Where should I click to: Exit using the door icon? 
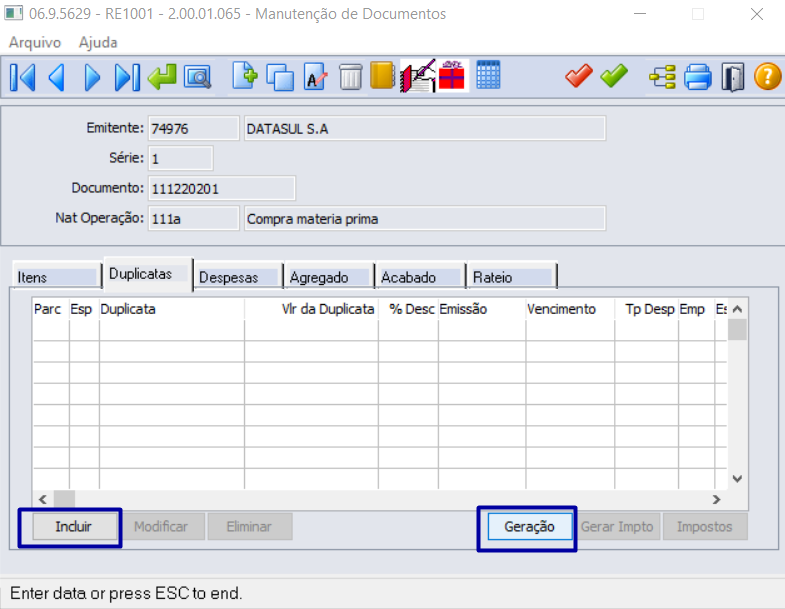732,77
